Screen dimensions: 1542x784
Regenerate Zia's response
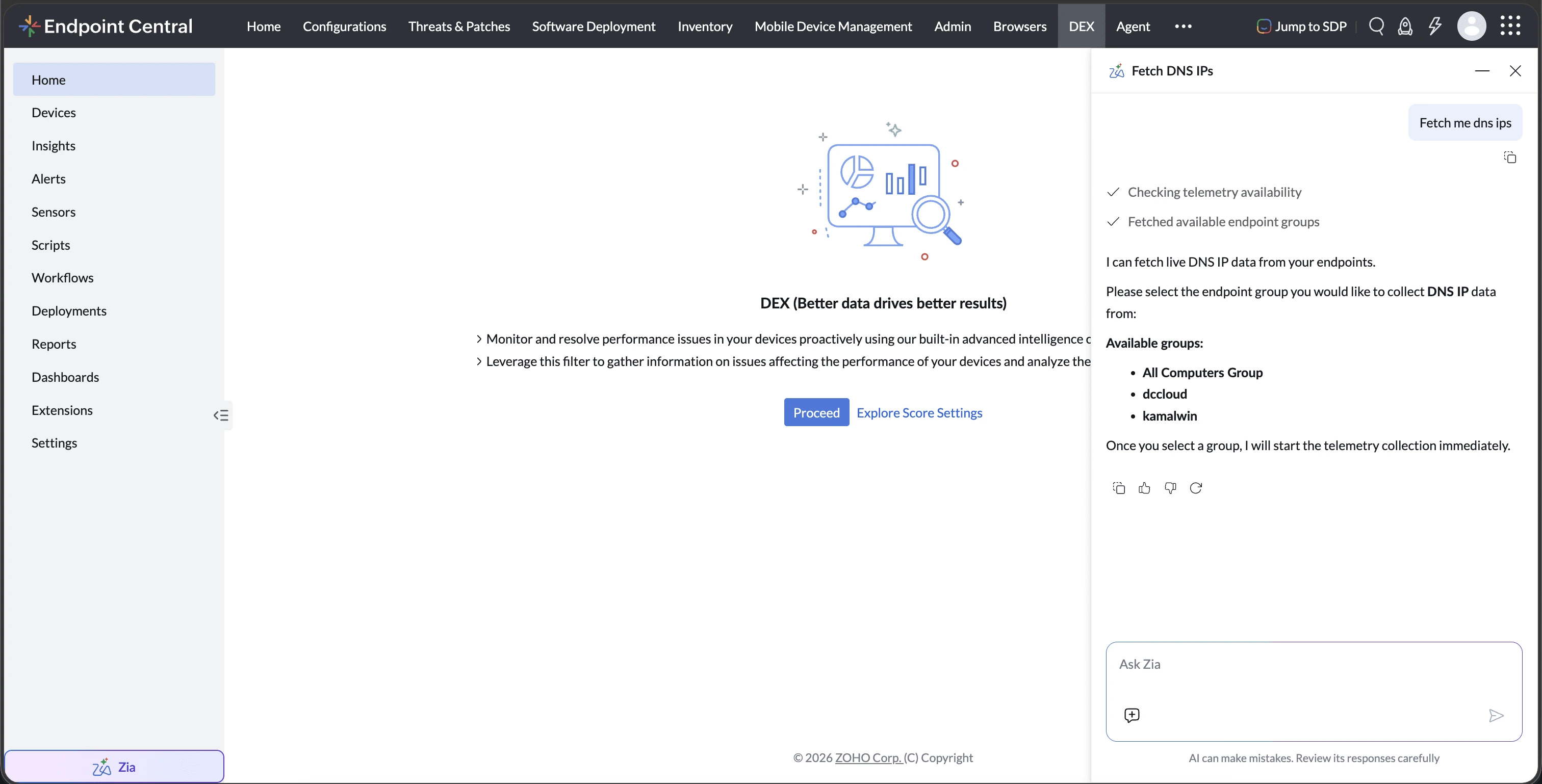[x=1196, y=488]
